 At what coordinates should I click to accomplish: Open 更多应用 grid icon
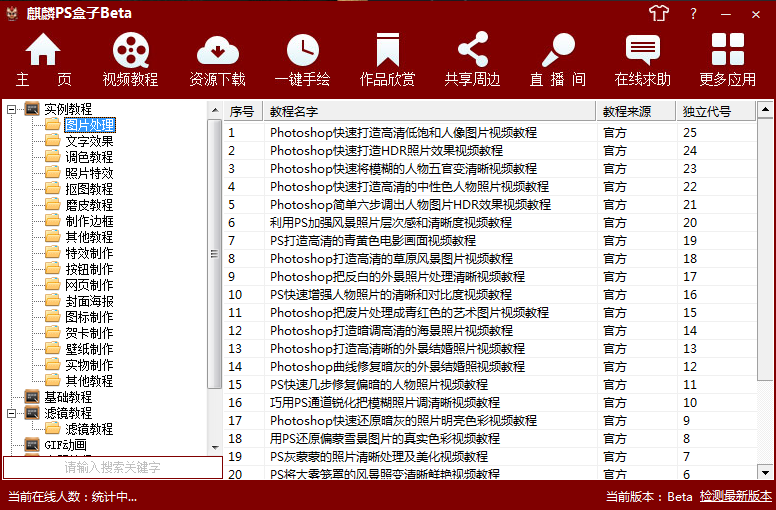click(728, 49)
